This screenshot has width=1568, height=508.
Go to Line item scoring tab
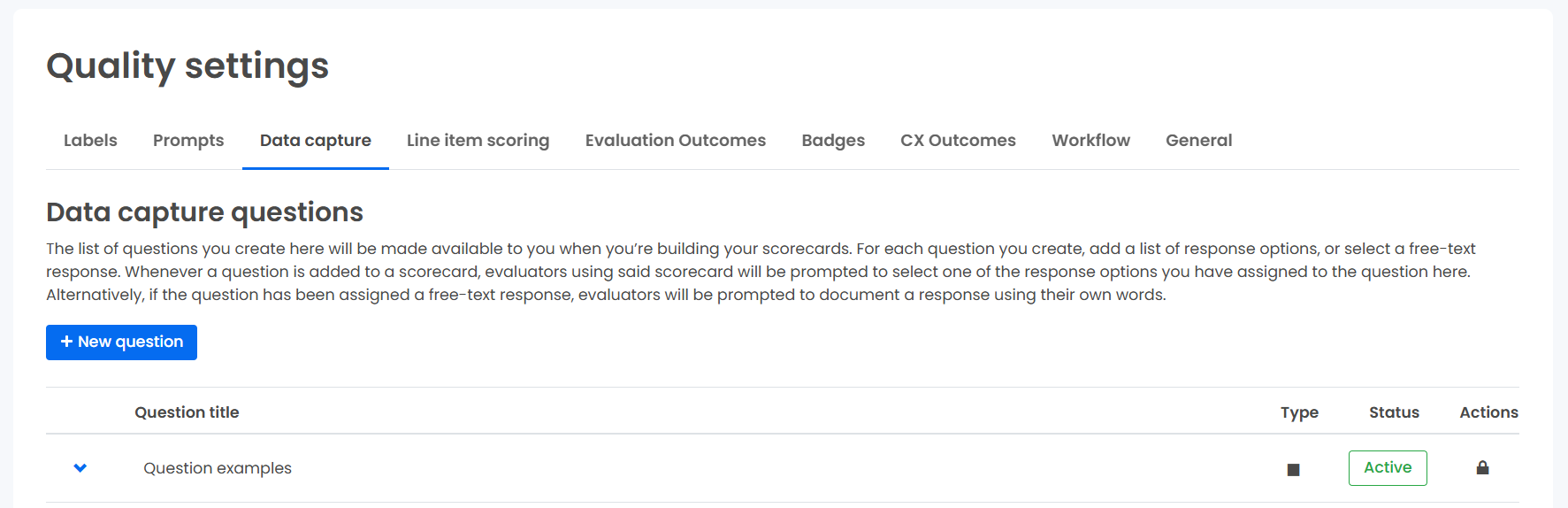click(478, 141)
